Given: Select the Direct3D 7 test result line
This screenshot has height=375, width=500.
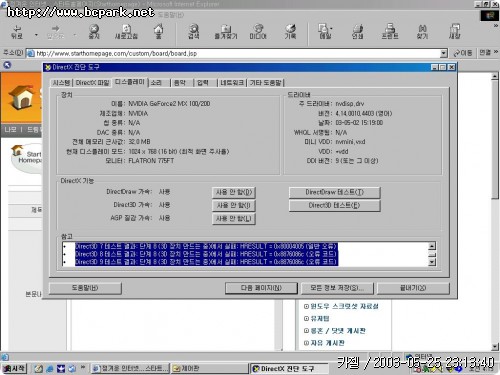Looking at the screenshot, I should point(206,246).
